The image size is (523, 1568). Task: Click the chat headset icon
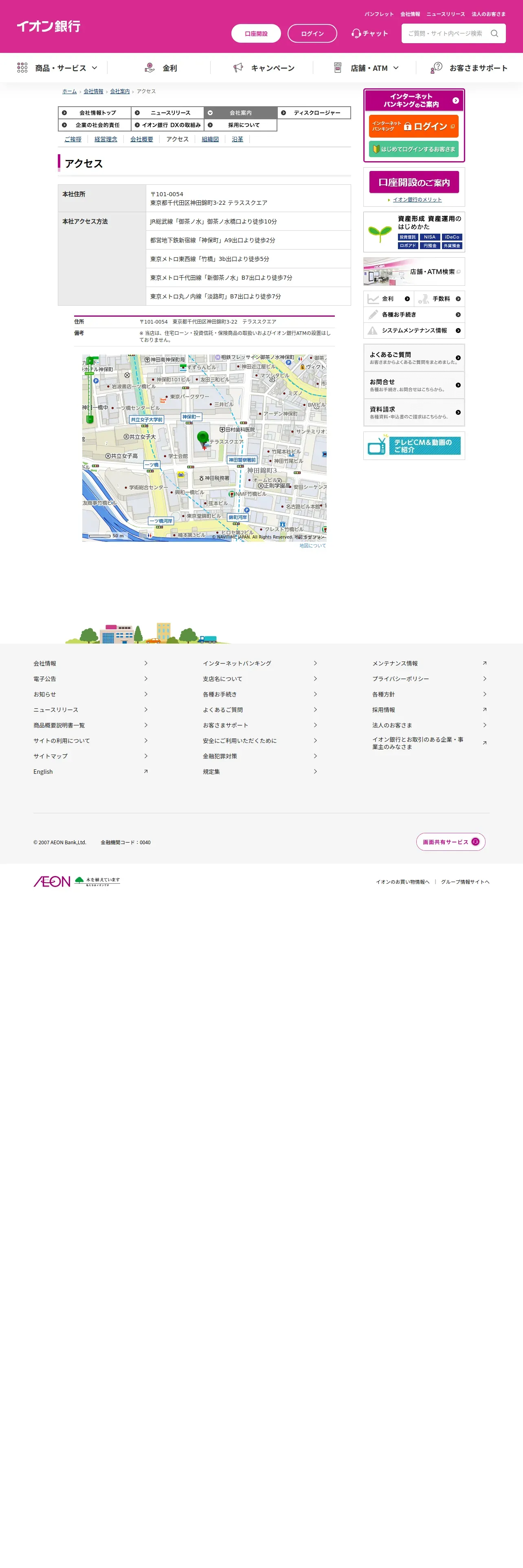click(356, 33)
